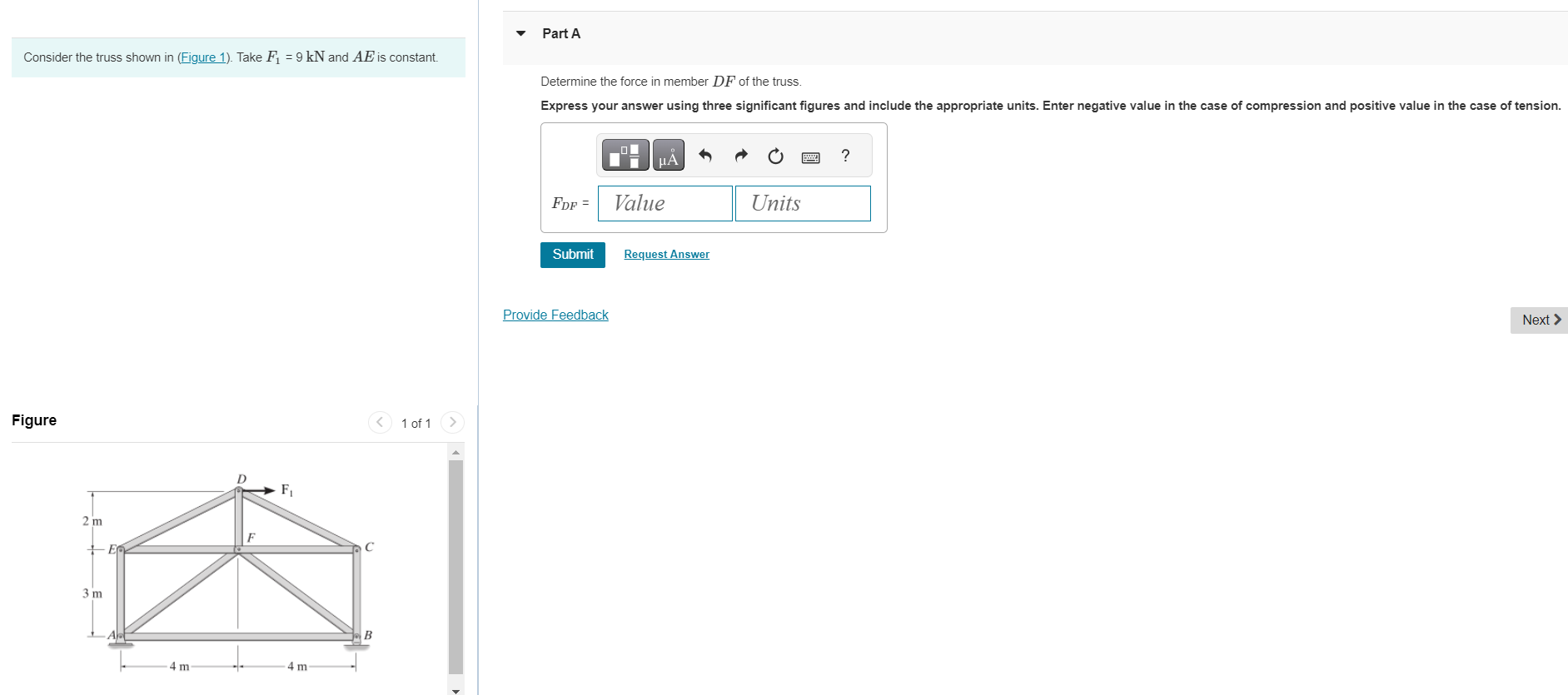Open the Request Answer link
Screen dimensions: 1568x695
point(666,255)
